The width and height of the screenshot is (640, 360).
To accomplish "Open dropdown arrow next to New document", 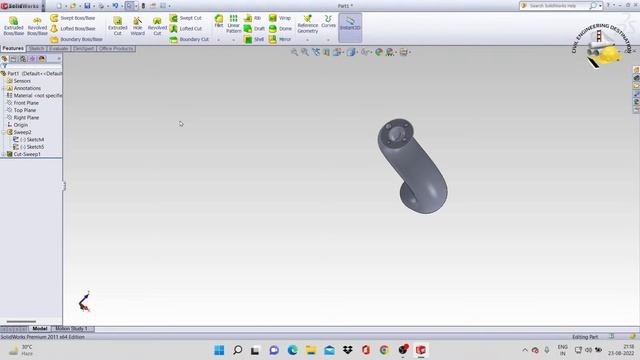I will (66, 6).
